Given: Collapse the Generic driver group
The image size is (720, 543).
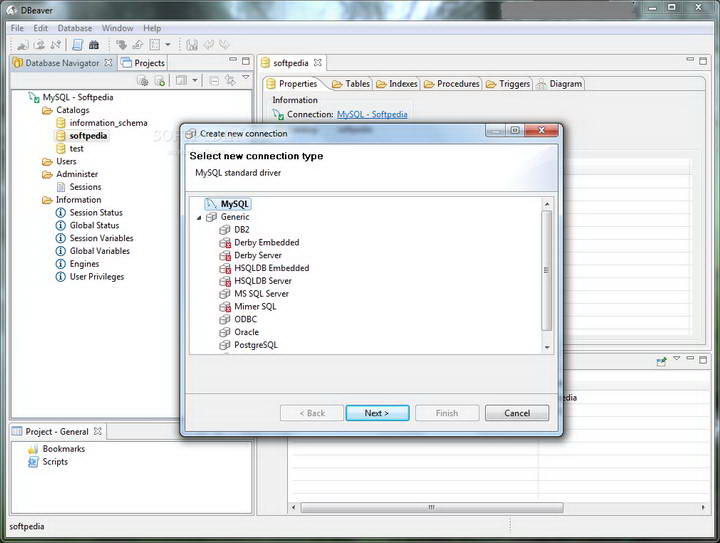Looking at the screenshot, I should (x=199, y=217).
